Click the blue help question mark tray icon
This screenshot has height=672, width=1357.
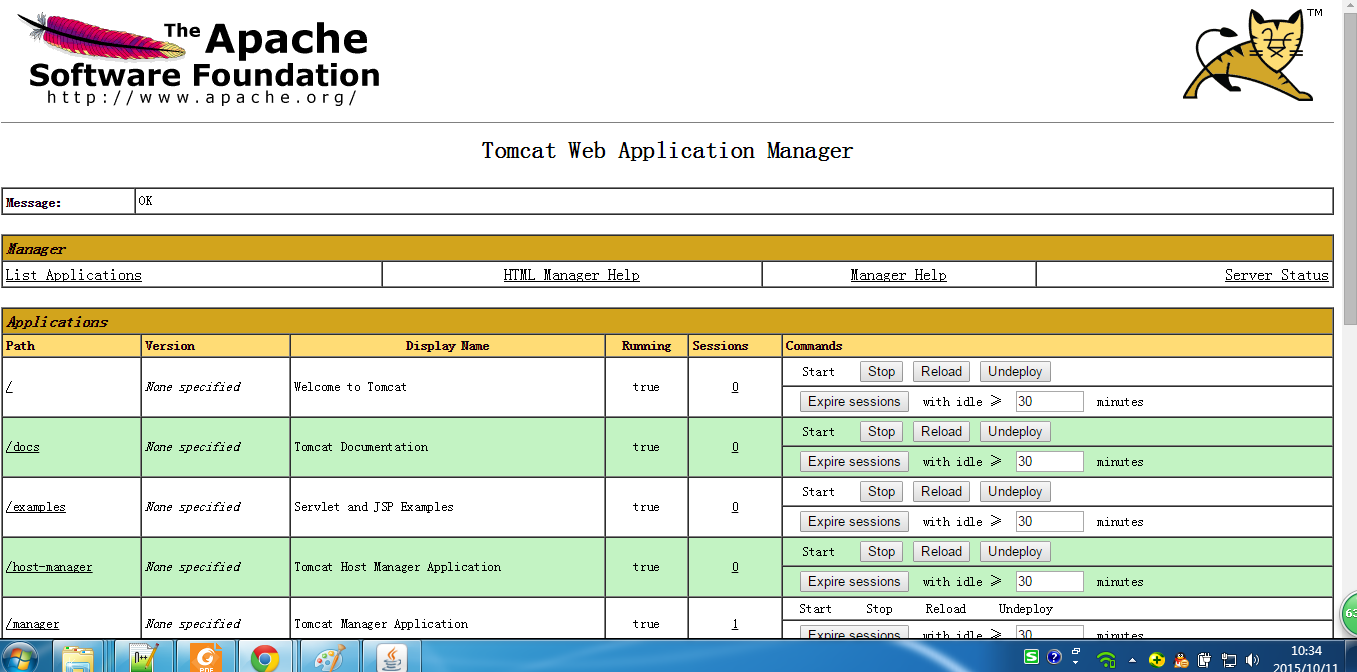coord(1054,657)
